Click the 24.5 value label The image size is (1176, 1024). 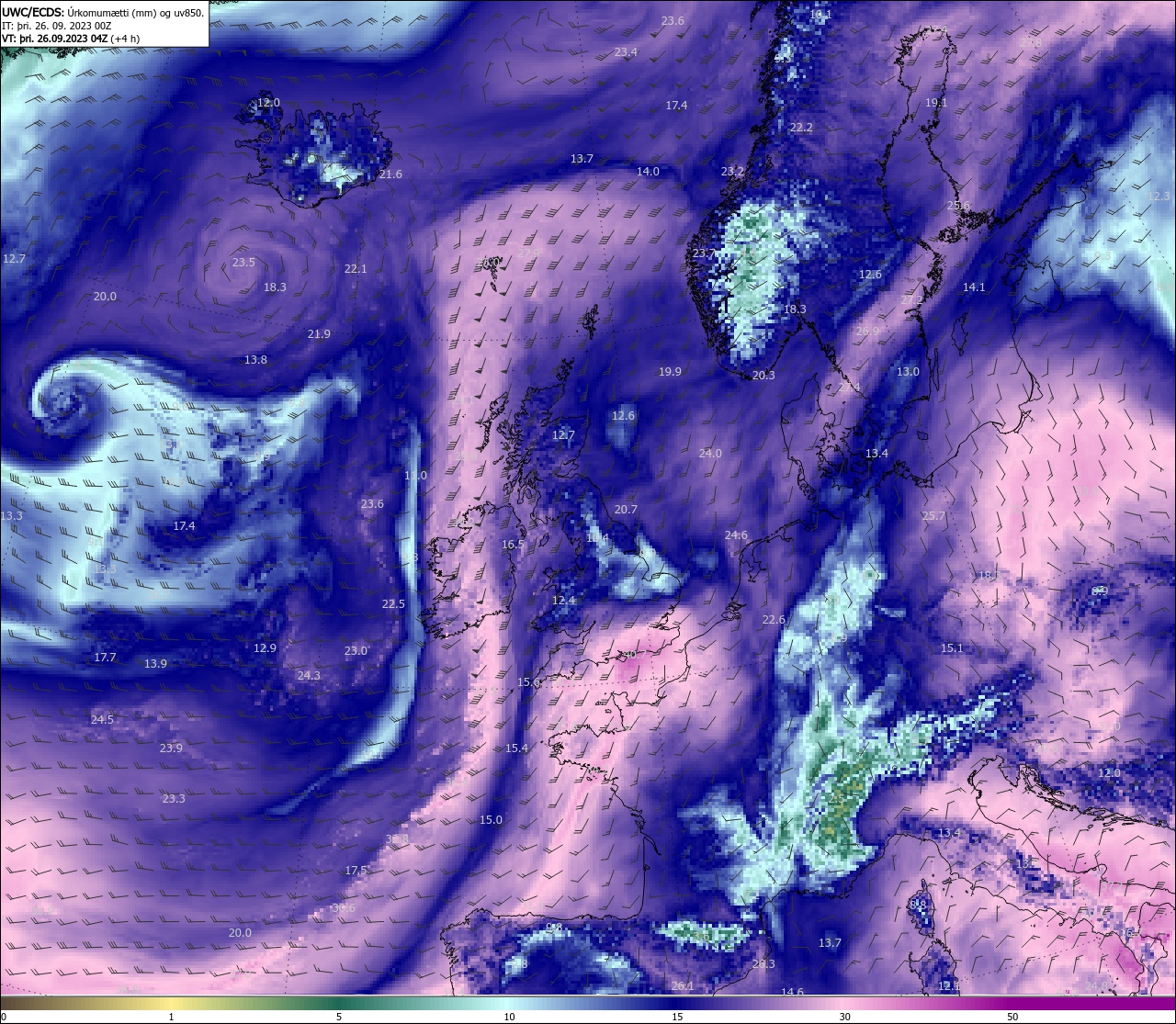[102, 720]
